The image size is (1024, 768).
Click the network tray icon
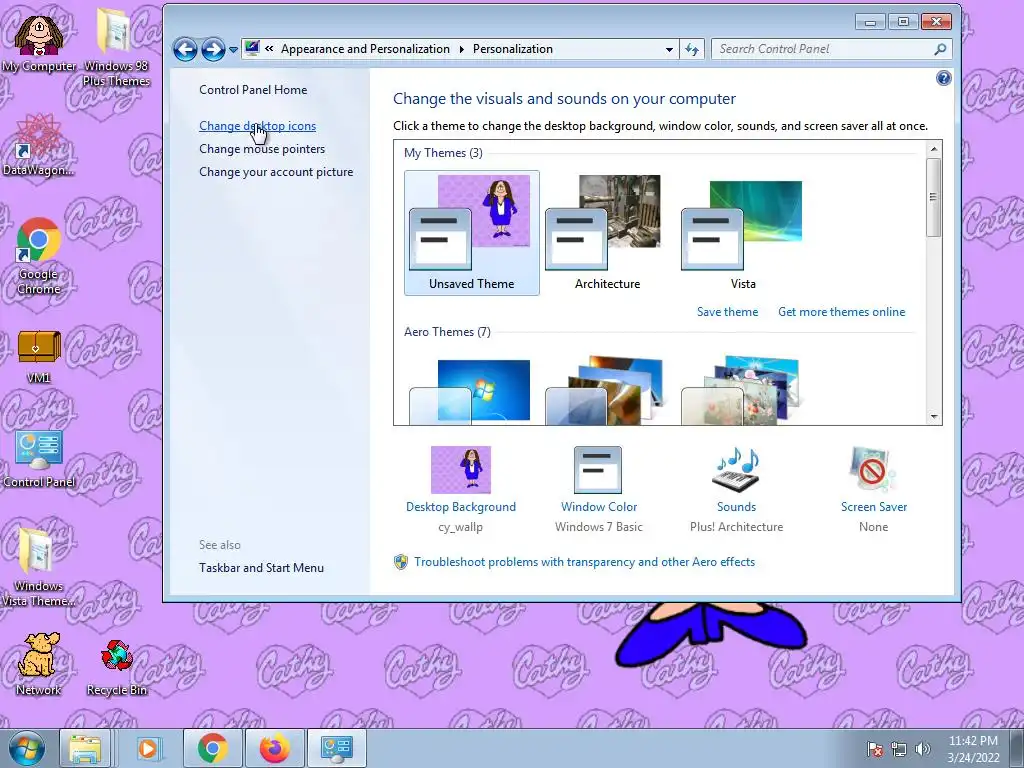click(899, 749)
